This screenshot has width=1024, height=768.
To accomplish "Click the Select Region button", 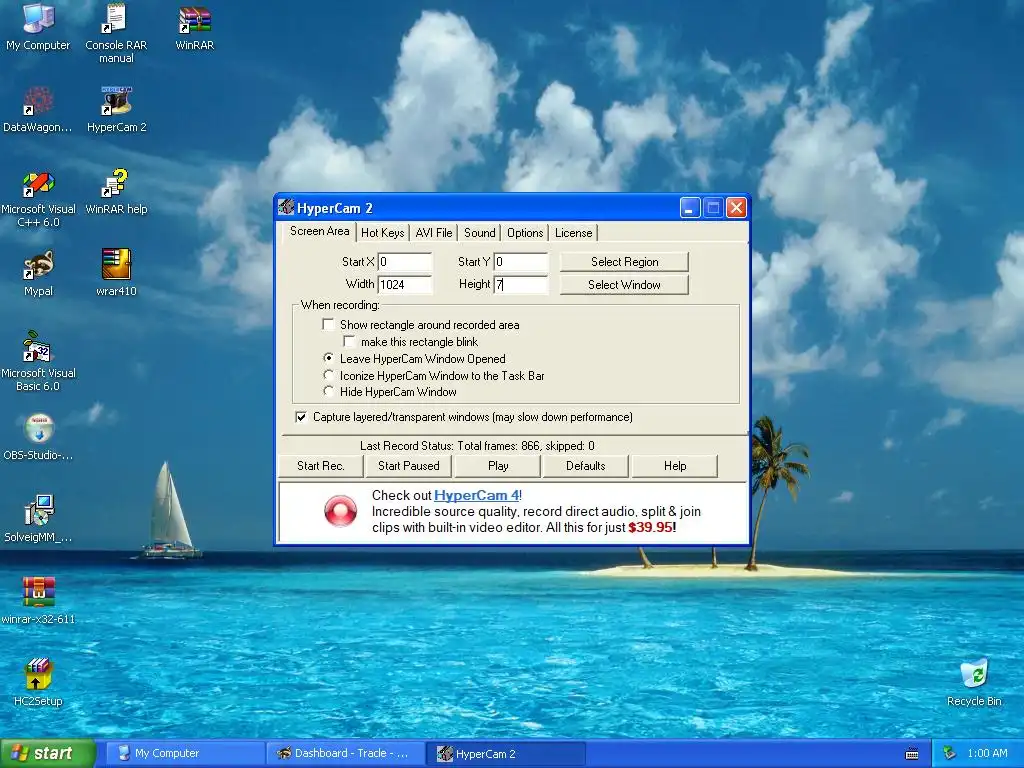I will [624, 262].
